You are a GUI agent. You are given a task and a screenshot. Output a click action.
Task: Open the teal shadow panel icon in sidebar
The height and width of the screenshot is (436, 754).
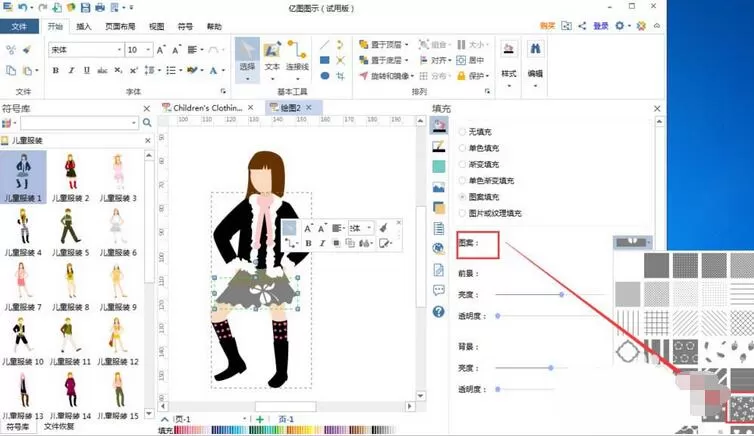pyautogui.click(x=439, y=166)
